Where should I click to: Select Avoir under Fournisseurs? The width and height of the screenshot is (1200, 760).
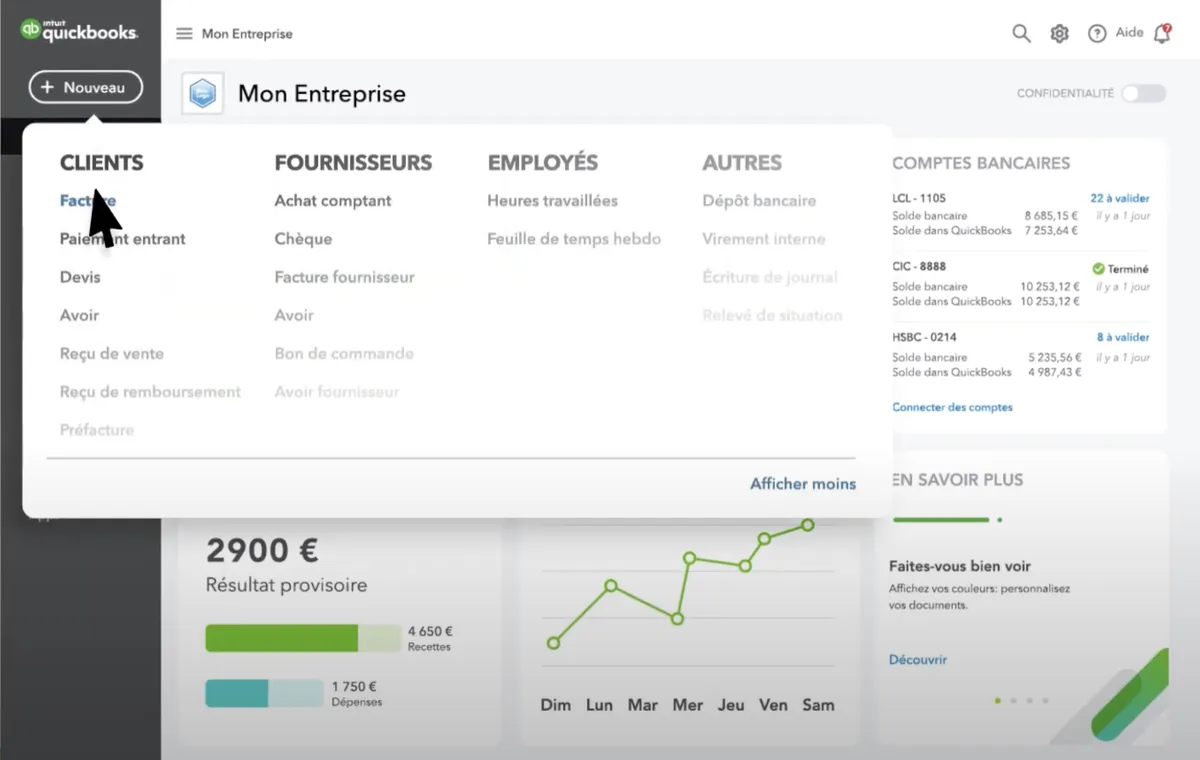tap(294, 315)
